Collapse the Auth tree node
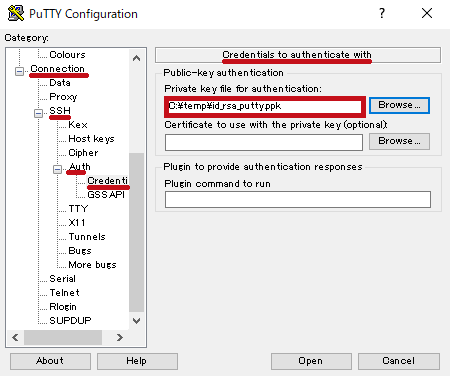 click(57, 169)
